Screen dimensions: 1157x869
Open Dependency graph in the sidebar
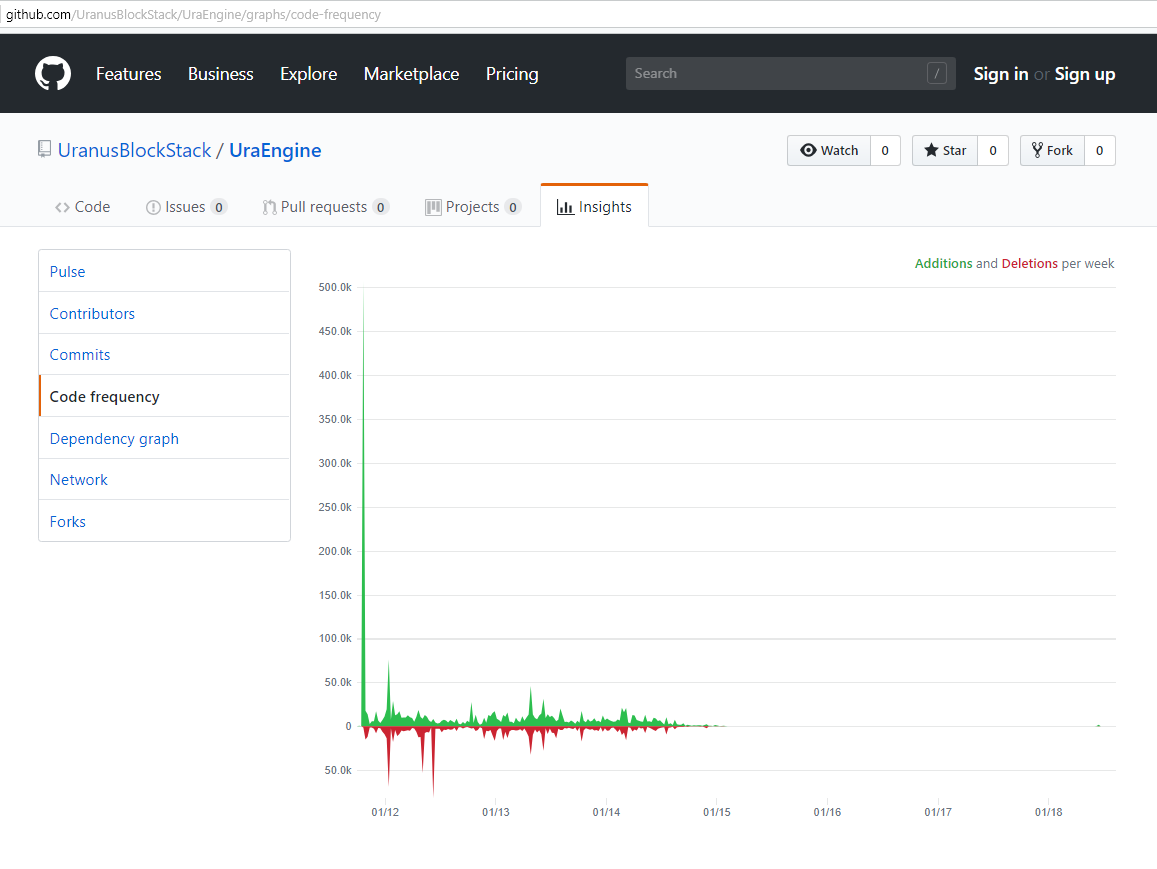point(165,438)
